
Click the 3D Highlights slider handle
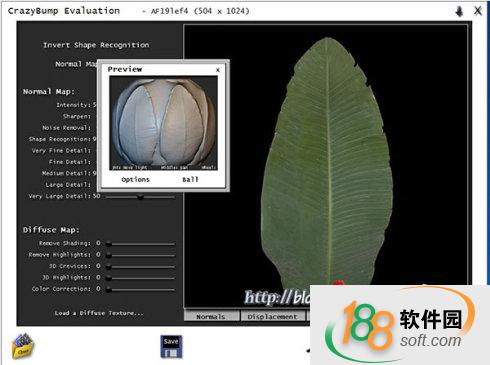[109, 278]
